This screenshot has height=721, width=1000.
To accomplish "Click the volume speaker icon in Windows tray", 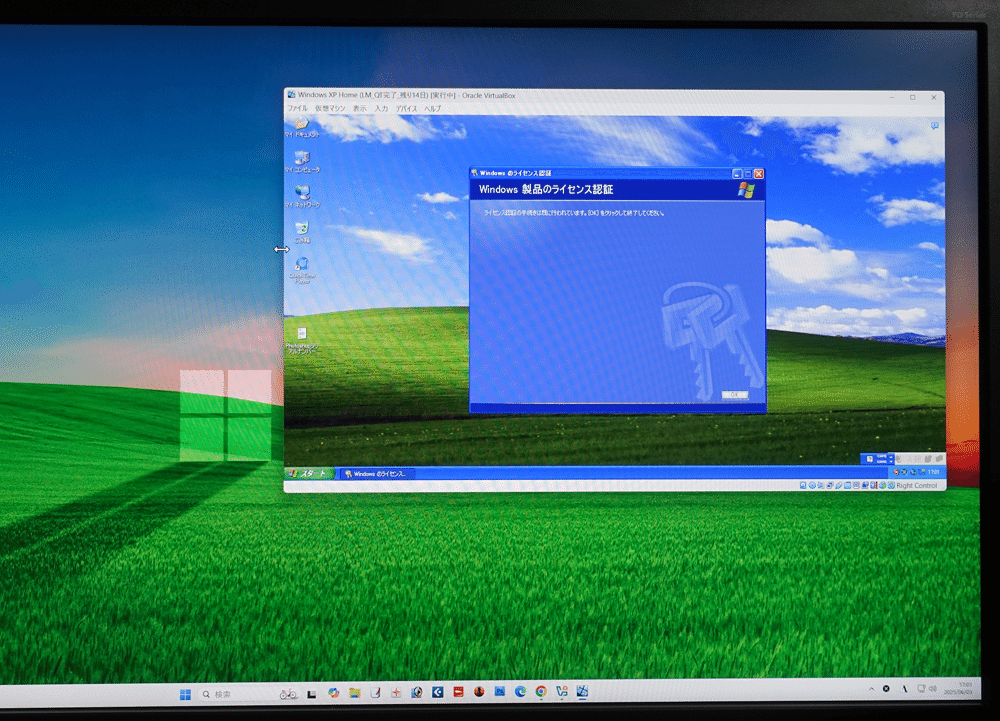I will (932, 689).
